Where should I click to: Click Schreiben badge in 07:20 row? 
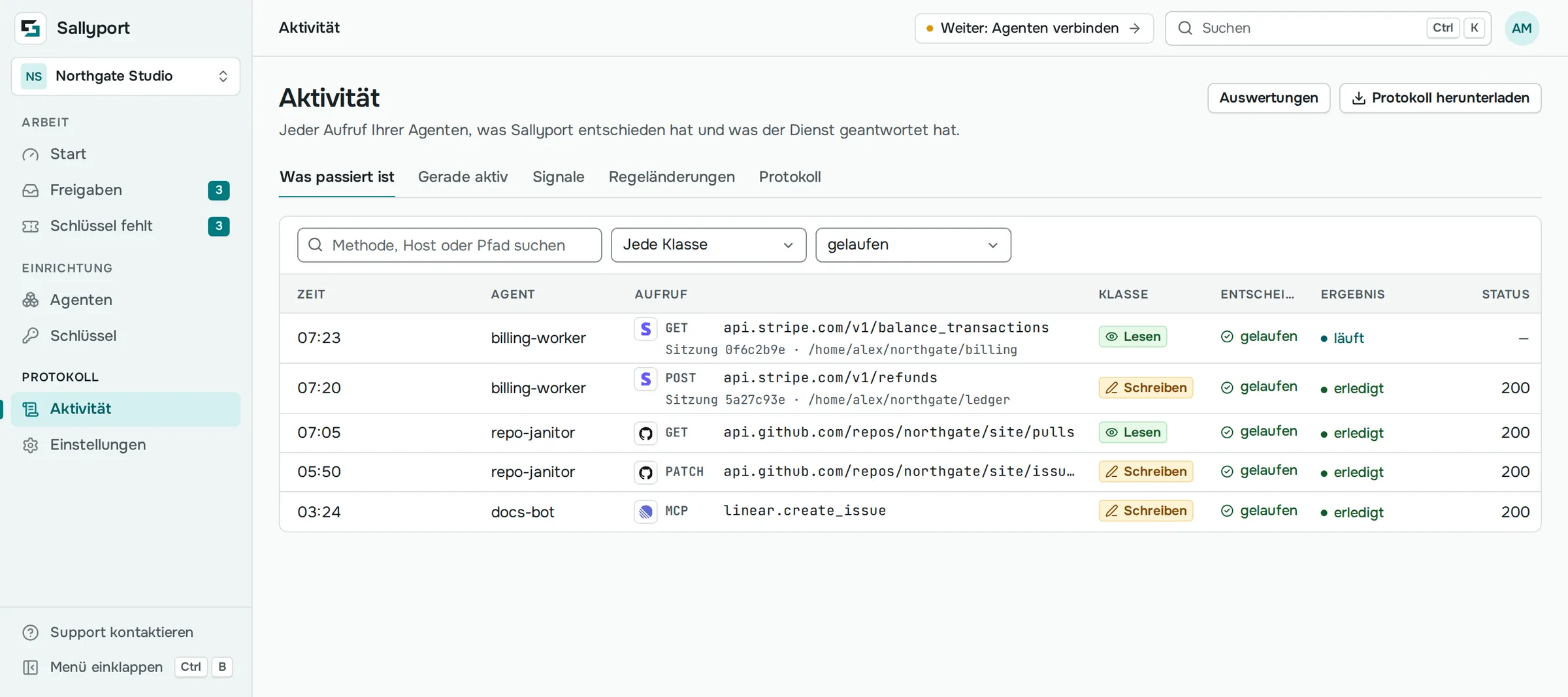coord(1146,387)
